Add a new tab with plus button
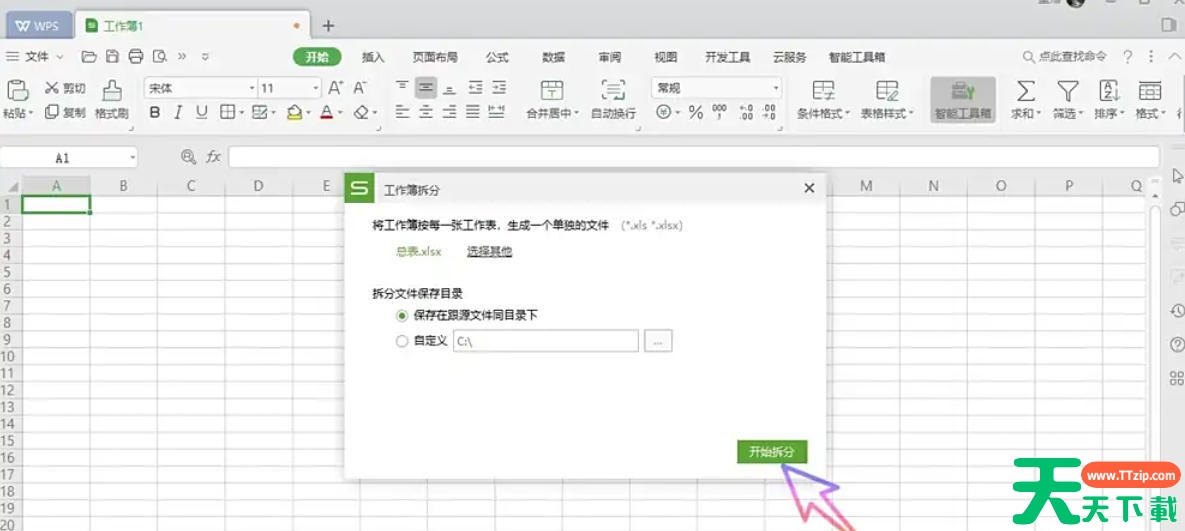Viewport: 1185px width, 531px height. coord(328,26)
